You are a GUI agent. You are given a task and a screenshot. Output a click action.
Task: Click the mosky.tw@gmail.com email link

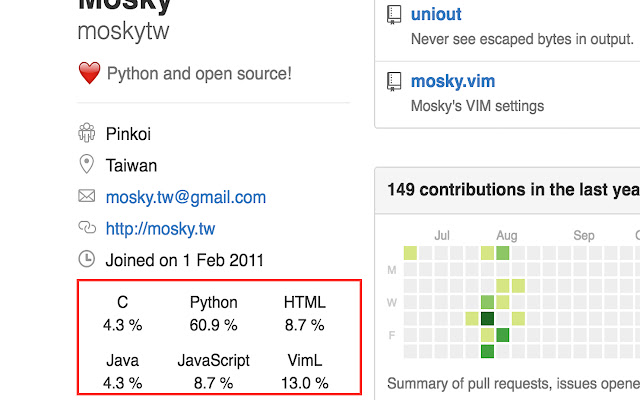pos(186,198)
